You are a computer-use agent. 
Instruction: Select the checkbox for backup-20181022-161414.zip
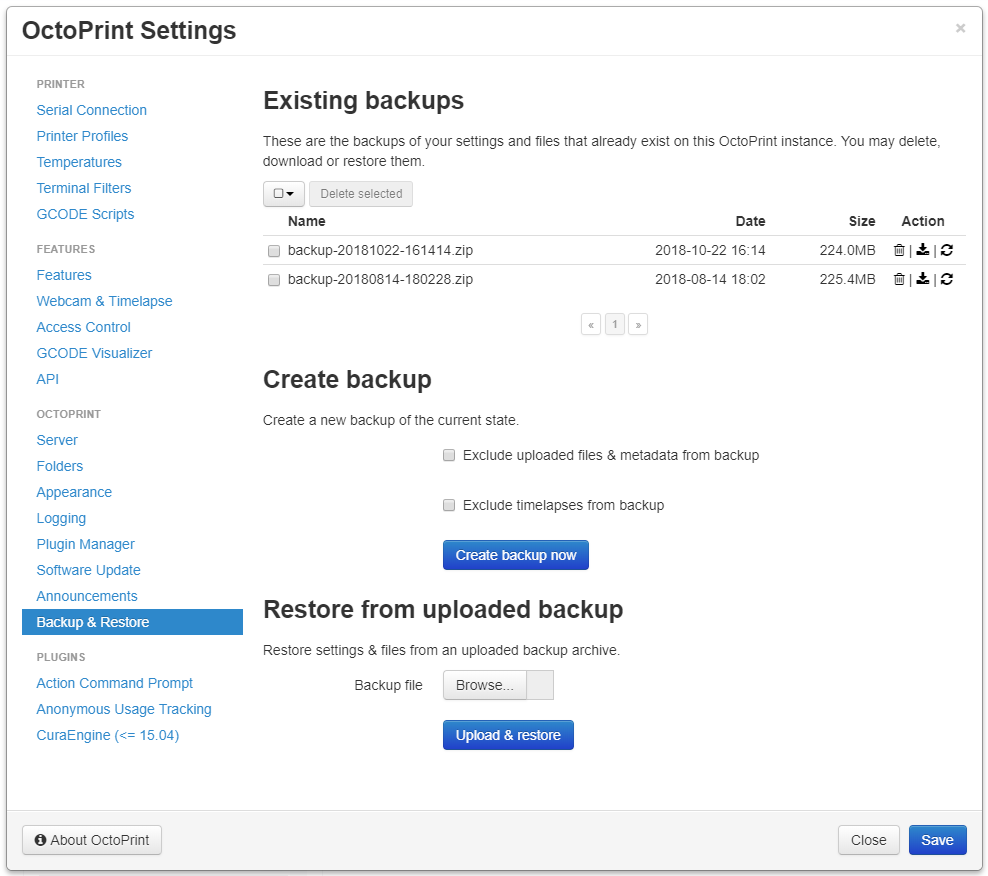click(274, 251)
